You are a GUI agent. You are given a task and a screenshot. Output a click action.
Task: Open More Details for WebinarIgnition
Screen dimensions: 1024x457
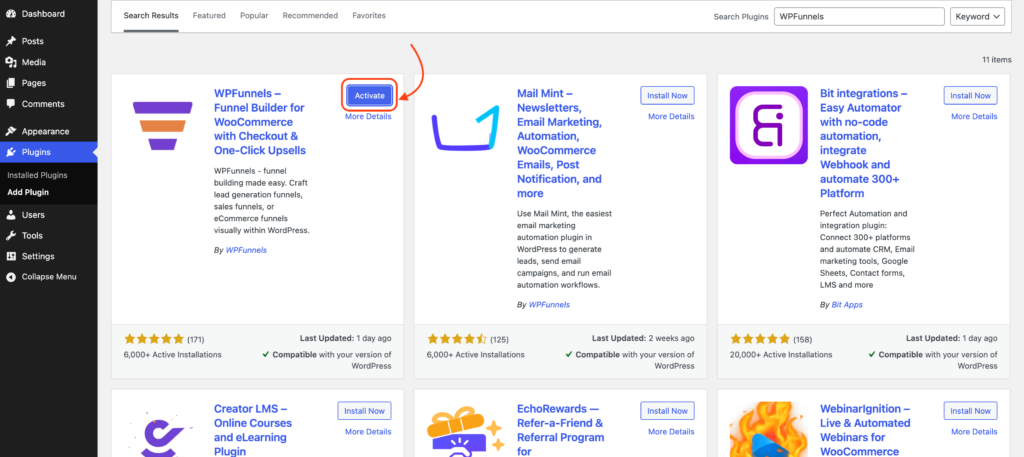click(x=974, y=432)
